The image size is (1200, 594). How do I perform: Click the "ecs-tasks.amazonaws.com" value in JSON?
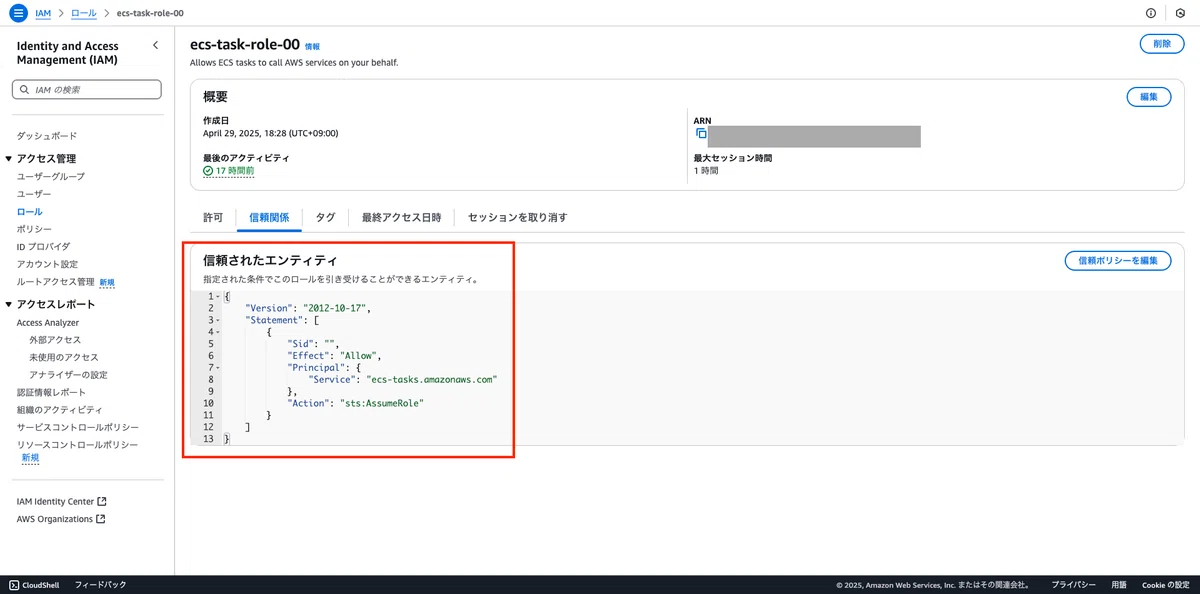pyautogui.click(x=432, y=379)
